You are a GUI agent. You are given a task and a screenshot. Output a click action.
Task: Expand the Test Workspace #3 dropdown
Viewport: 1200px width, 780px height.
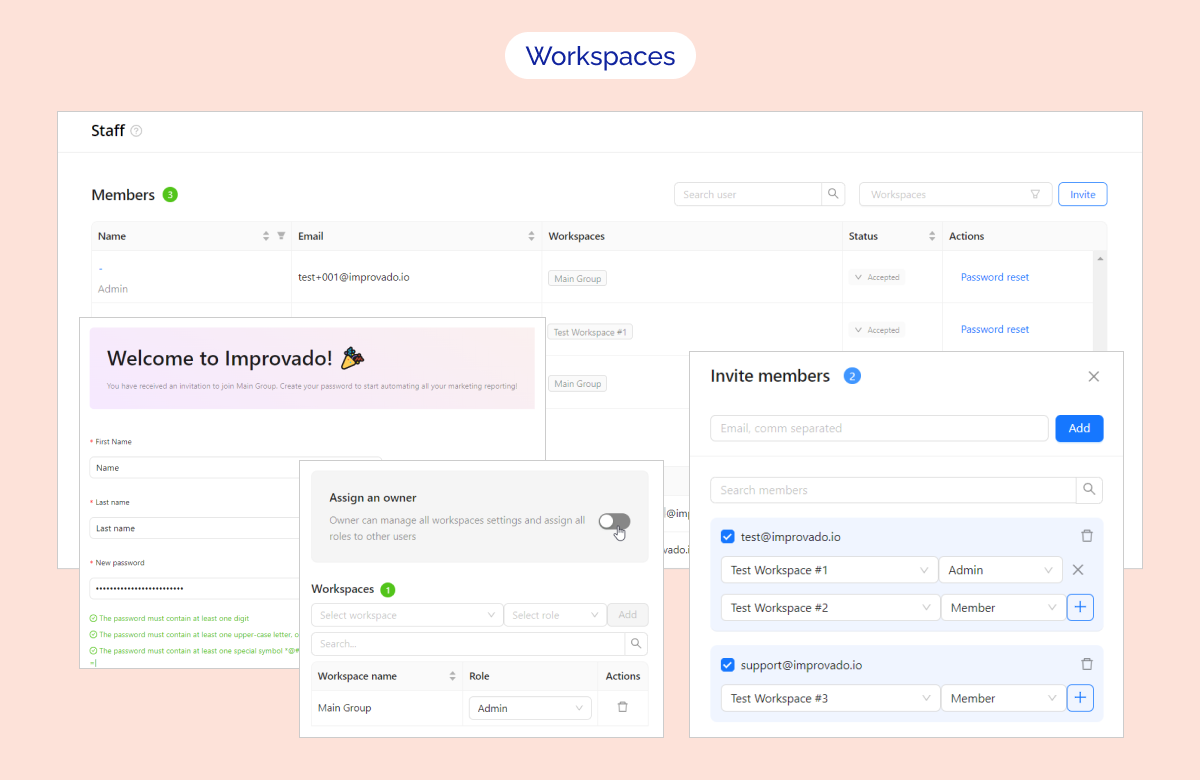click(x=829, y=698)
